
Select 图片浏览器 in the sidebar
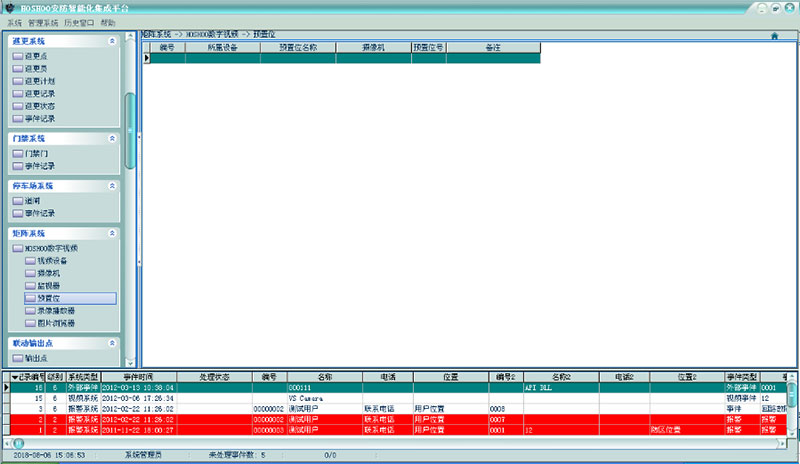click(58, 323)
